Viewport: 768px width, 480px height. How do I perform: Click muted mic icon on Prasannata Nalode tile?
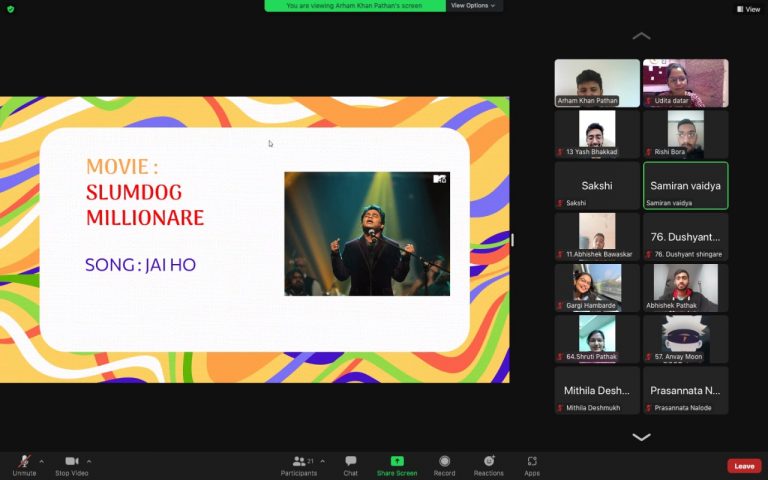[x=649, y=408]
